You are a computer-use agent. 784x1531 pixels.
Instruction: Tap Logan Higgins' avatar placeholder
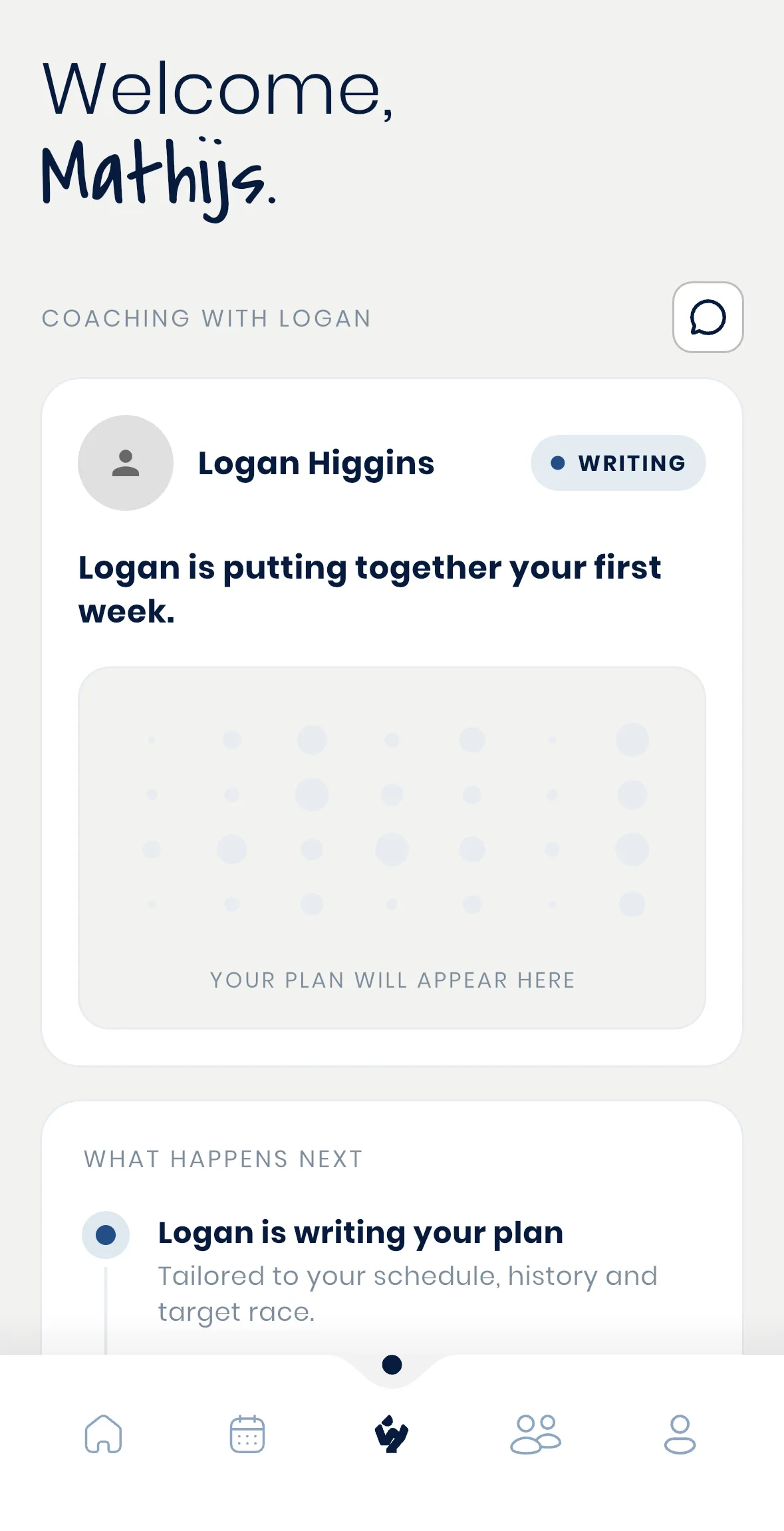(x=126, y=463)
